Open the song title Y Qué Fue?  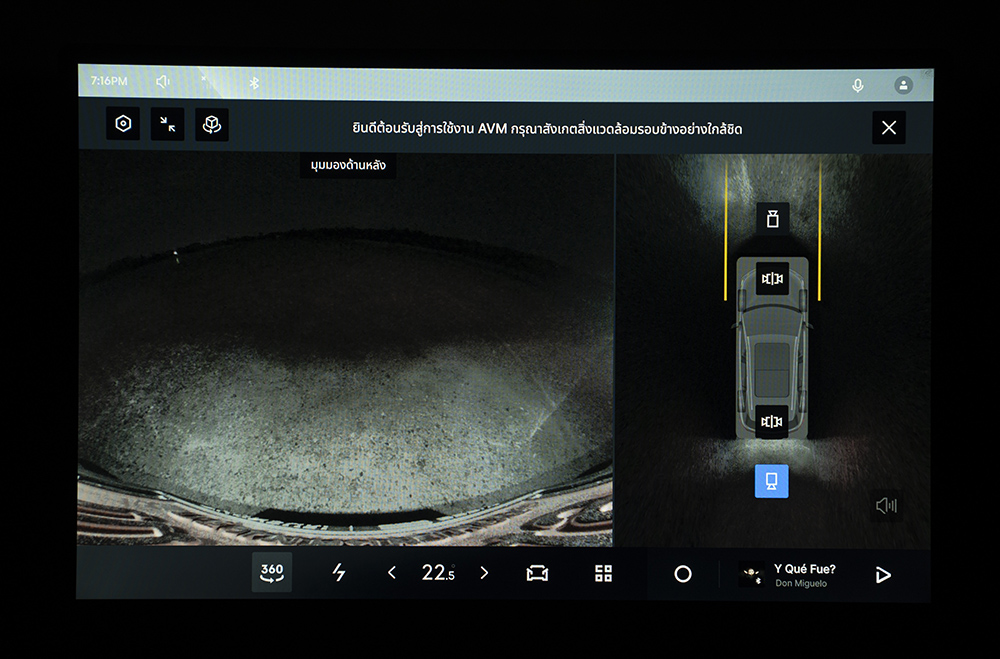point(805,569)
